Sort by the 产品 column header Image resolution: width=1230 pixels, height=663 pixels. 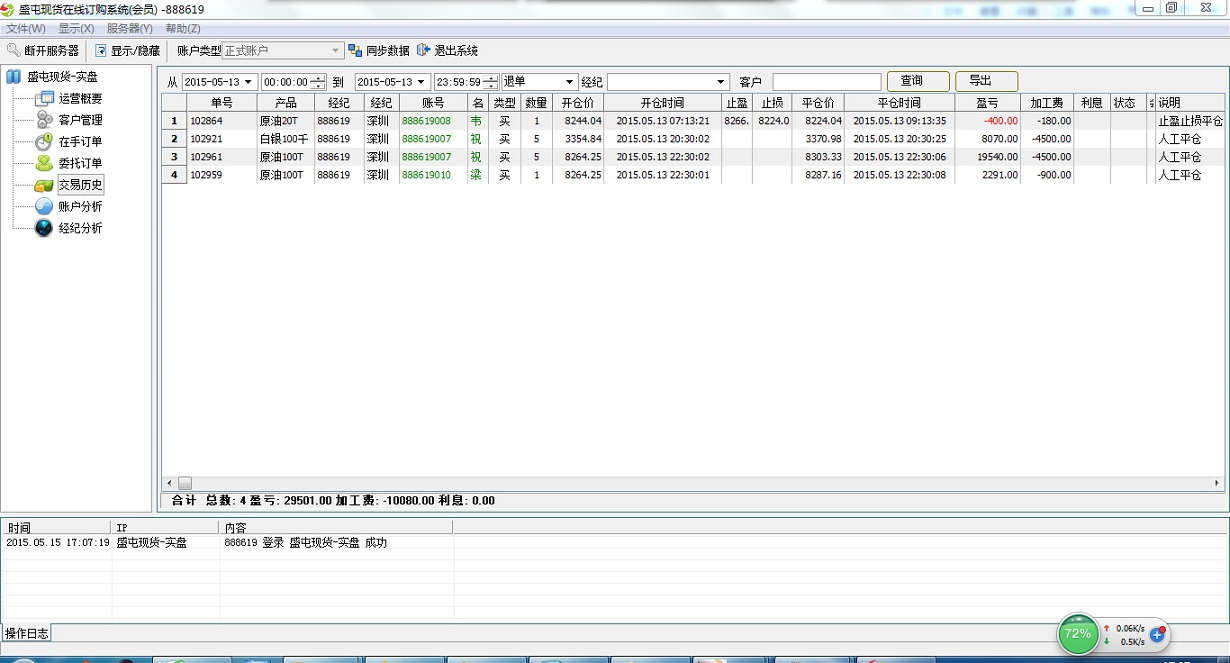(286, 103)
